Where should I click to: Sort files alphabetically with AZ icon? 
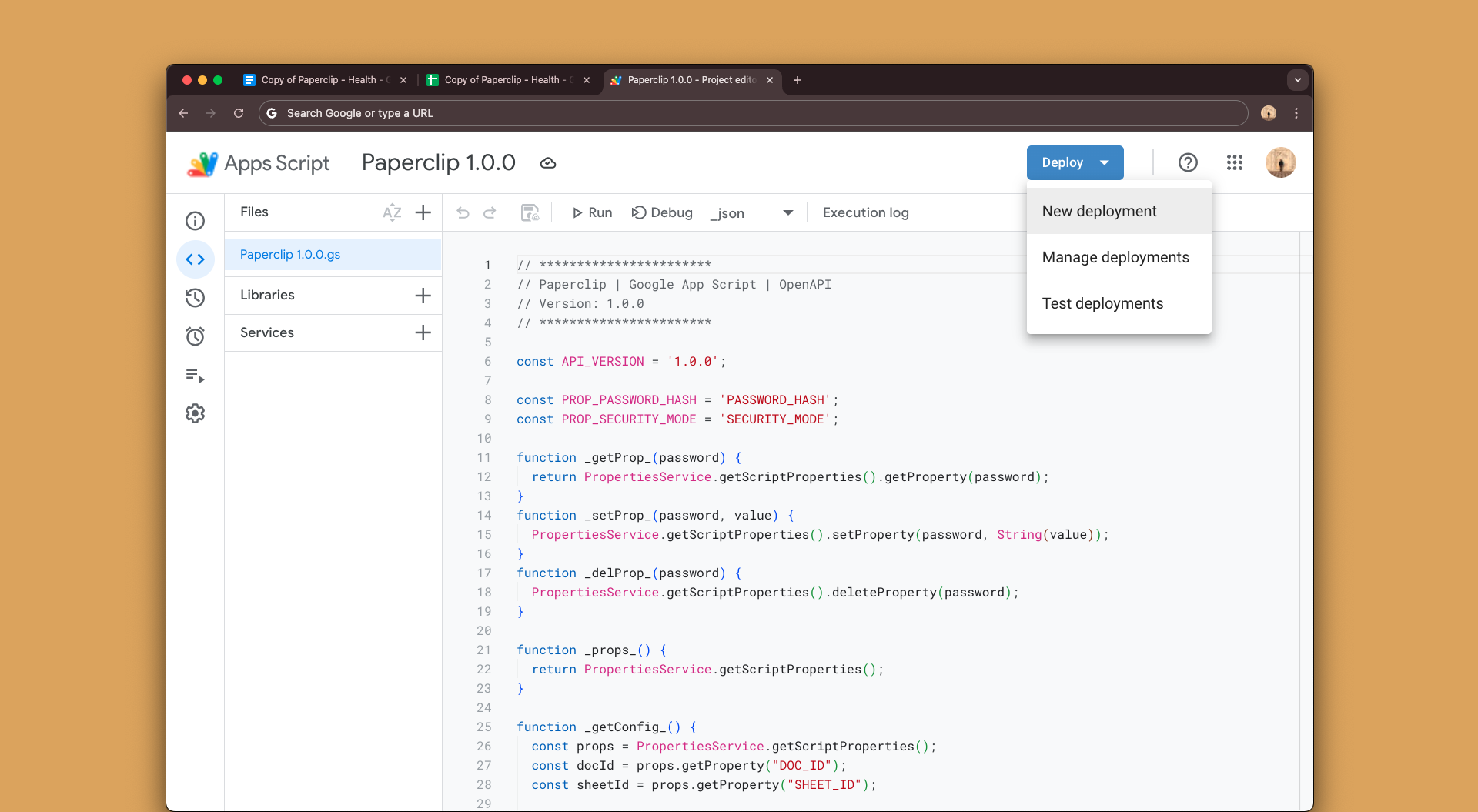(x=393, y=212)
